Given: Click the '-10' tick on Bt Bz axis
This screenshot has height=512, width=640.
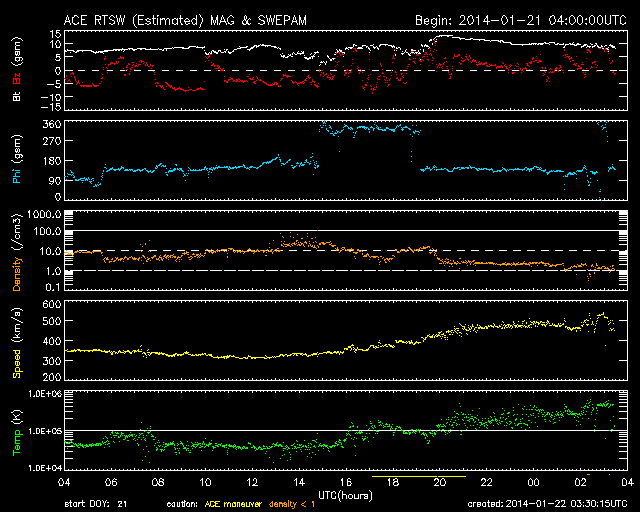Looking at the screenshot, I should pos(51,97).
